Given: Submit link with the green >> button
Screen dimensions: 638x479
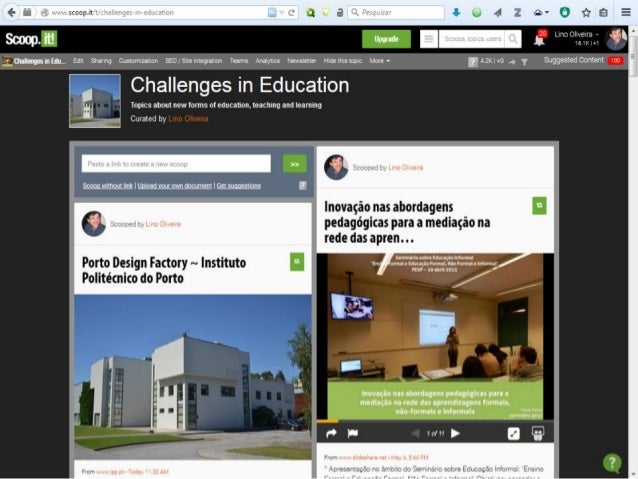Looking at the screenshot, I should tap(295, 164).
